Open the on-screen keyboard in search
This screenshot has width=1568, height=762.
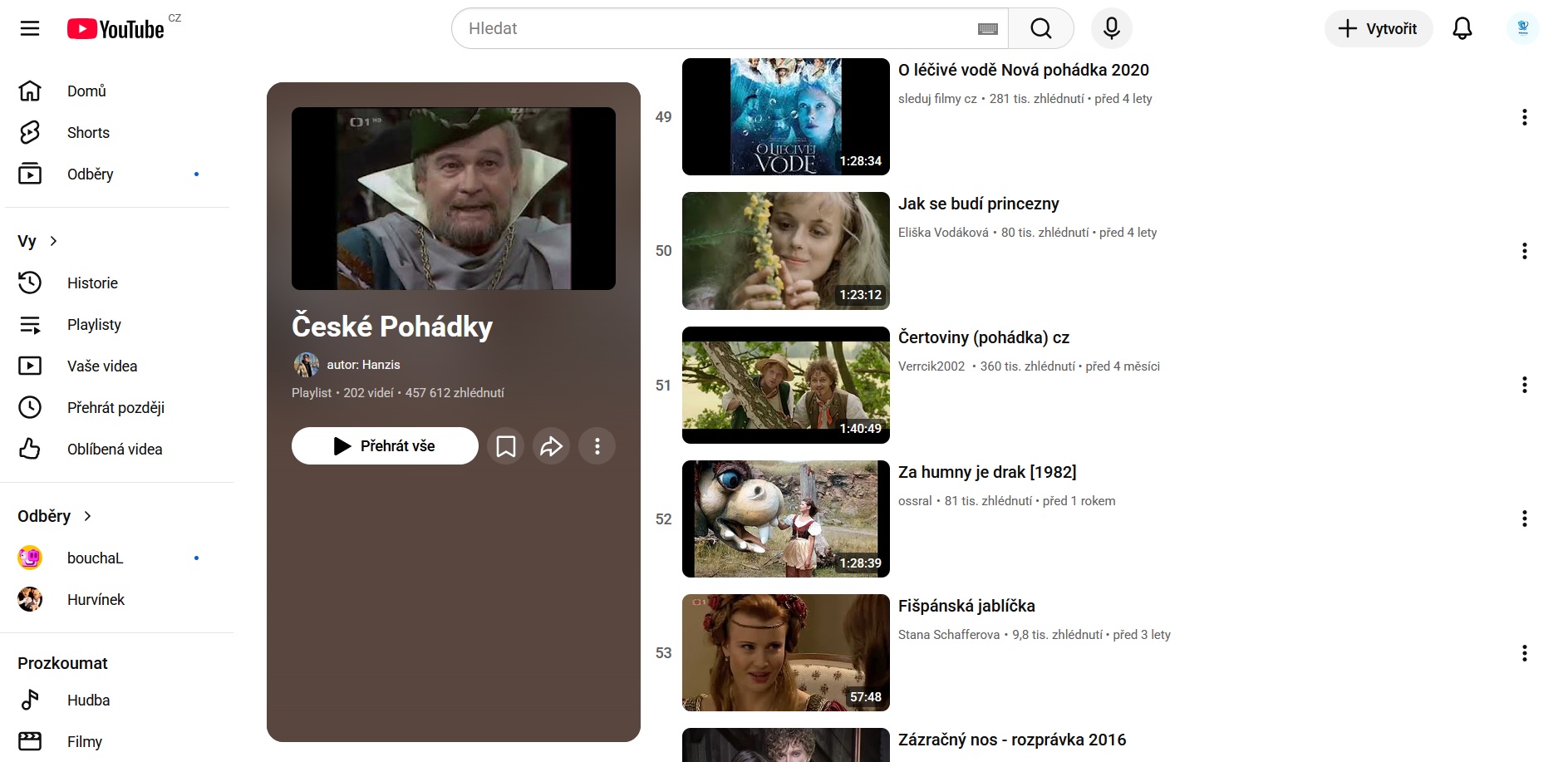click(987, 29)
